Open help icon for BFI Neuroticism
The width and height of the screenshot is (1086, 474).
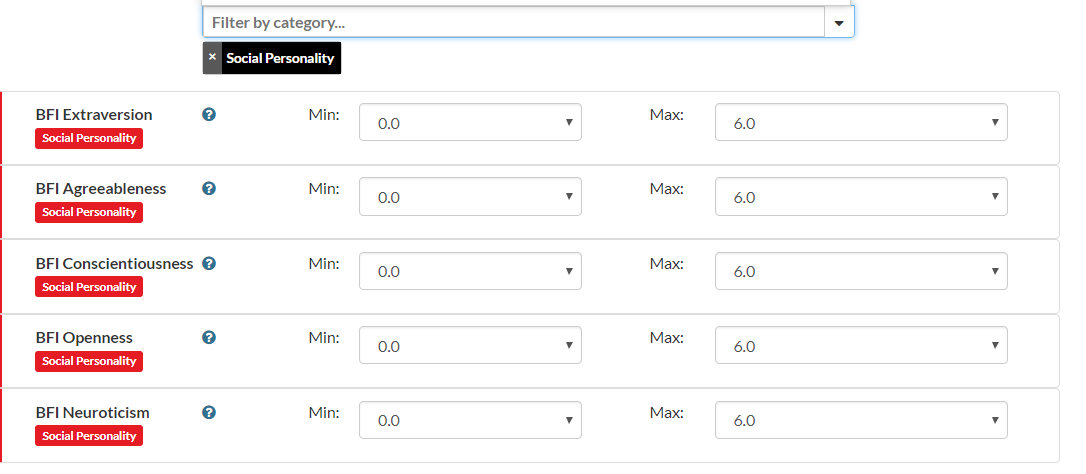(x=209, y=412)
